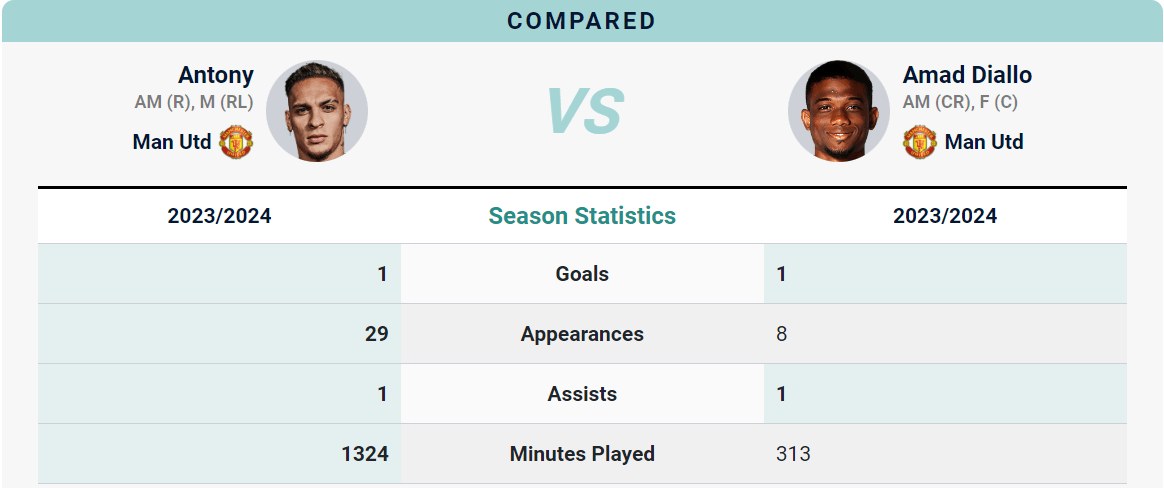Select the Goals statistic row label
Viewport: 1164px width, 488px height.
click(x=582, y=274)
